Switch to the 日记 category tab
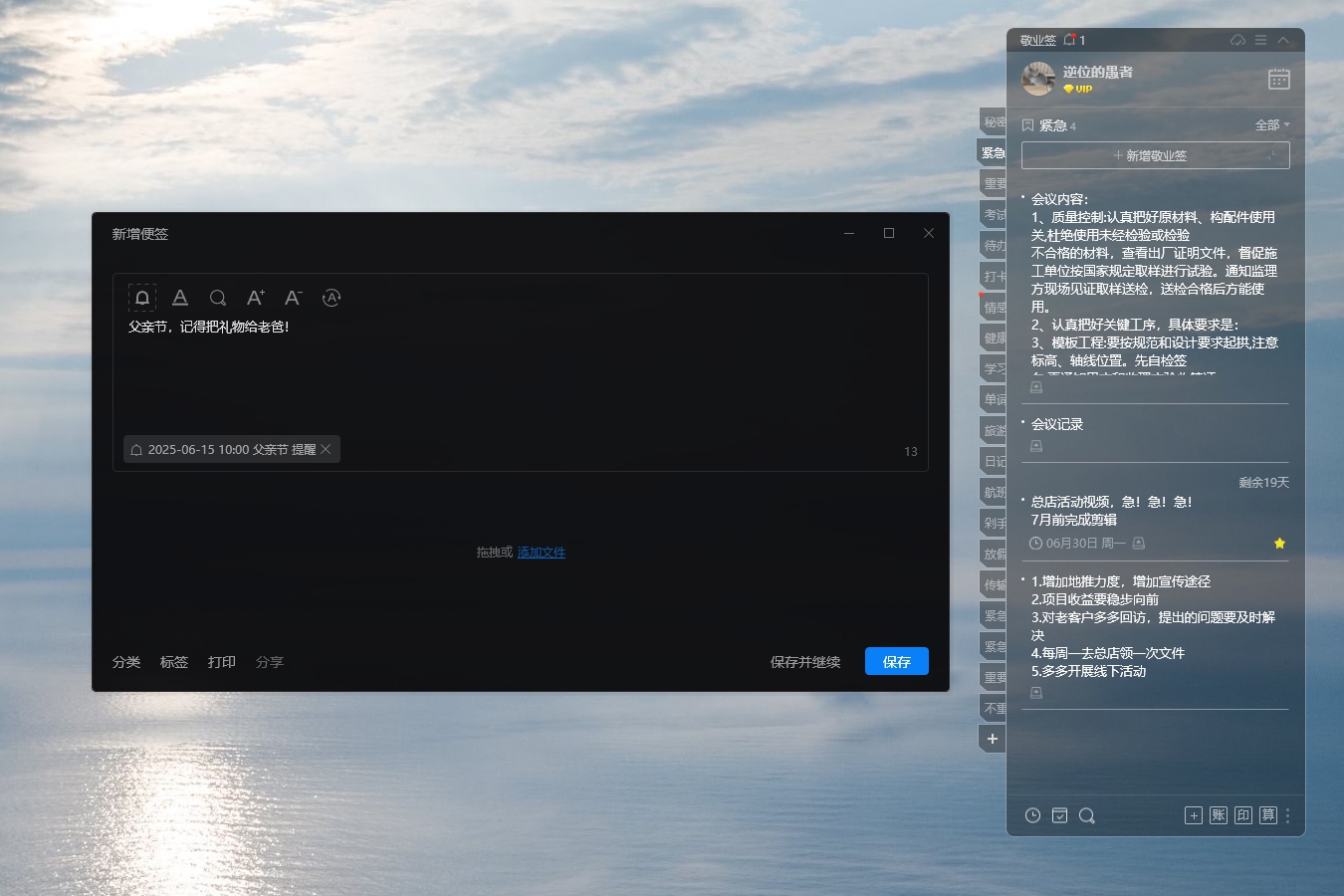1344x896 pixels. coord(994,461)
